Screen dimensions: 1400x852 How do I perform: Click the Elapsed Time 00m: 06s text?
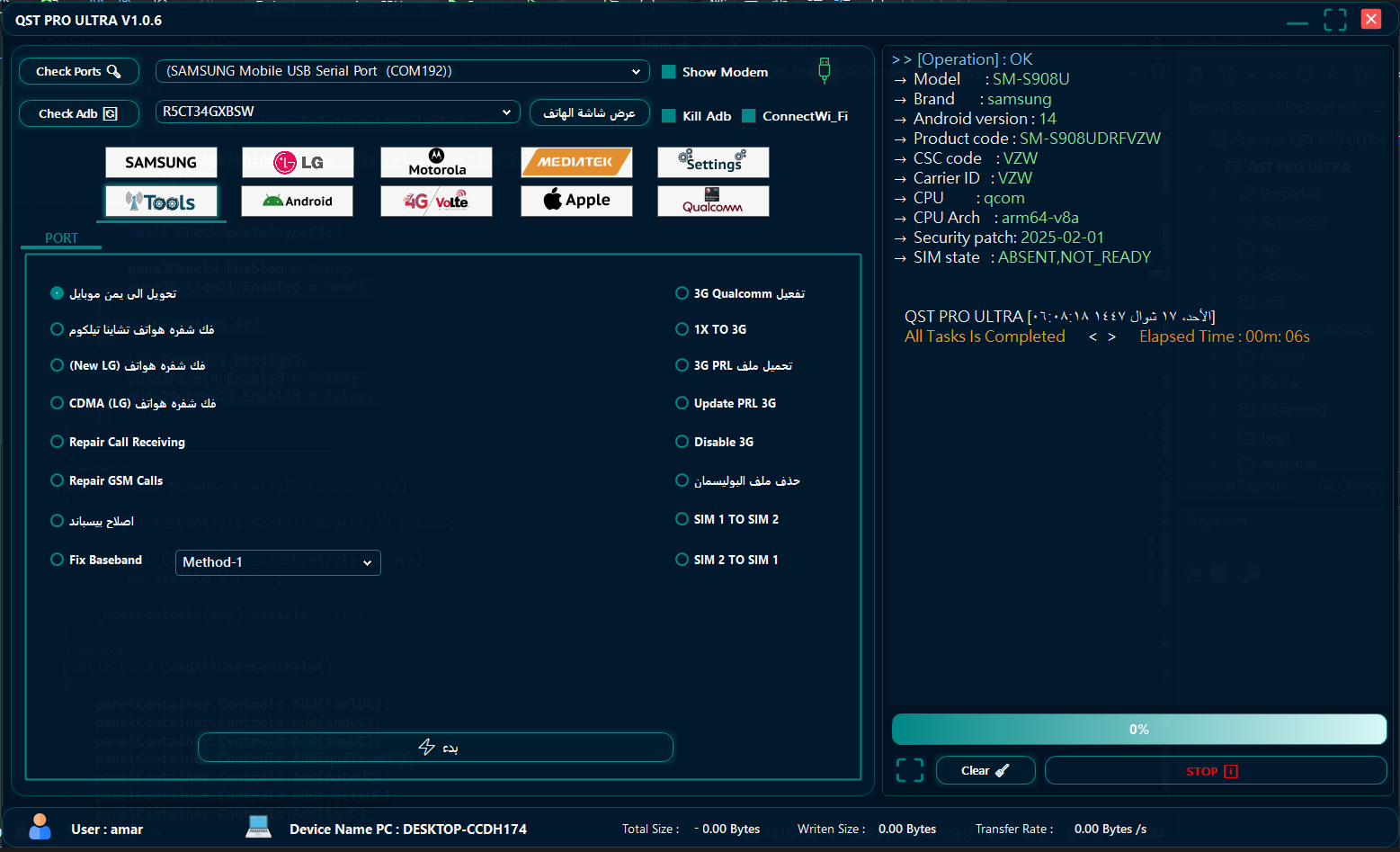1225,336
